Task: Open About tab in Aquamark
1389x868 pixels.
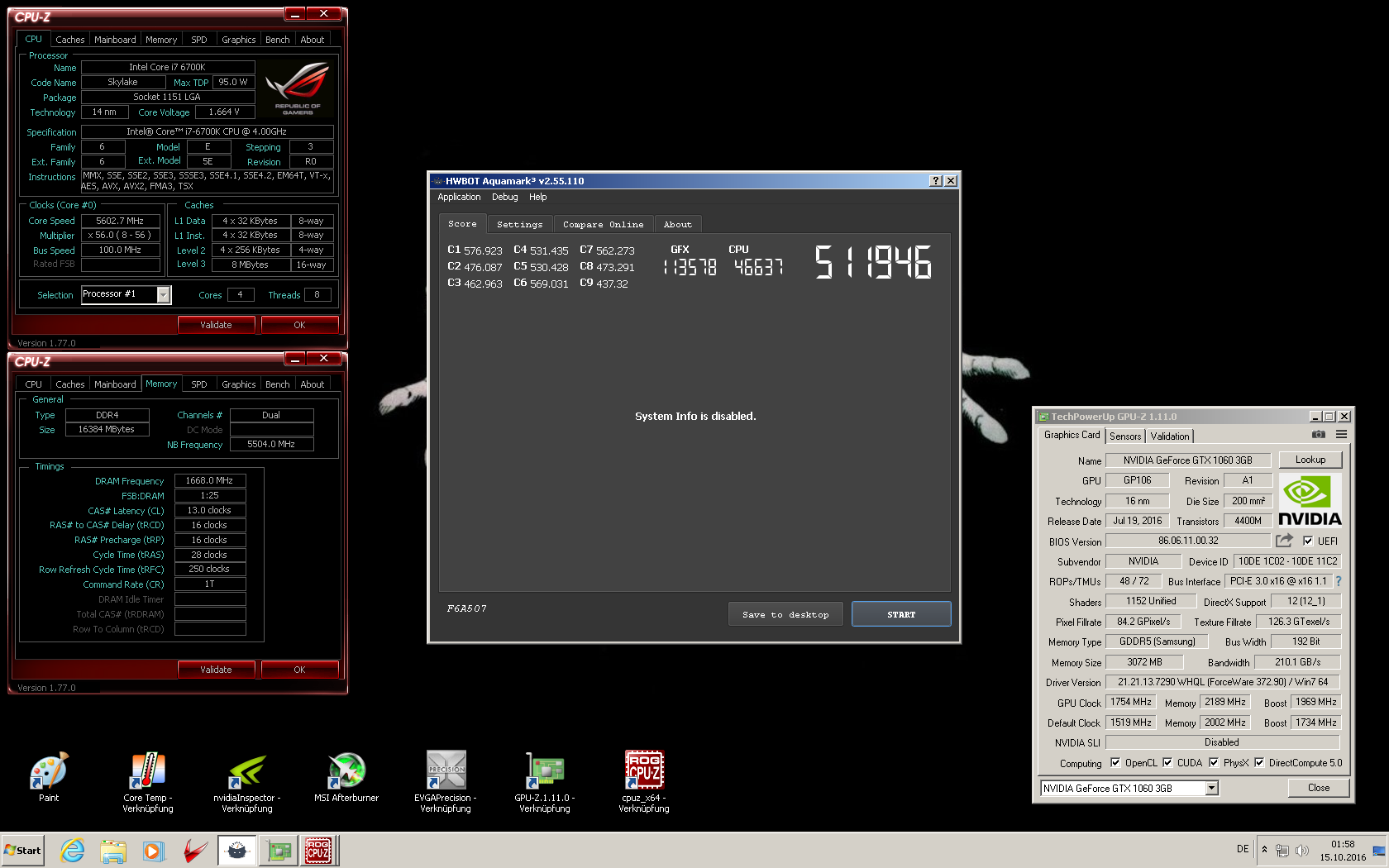Action: click(x=678, y=224)
